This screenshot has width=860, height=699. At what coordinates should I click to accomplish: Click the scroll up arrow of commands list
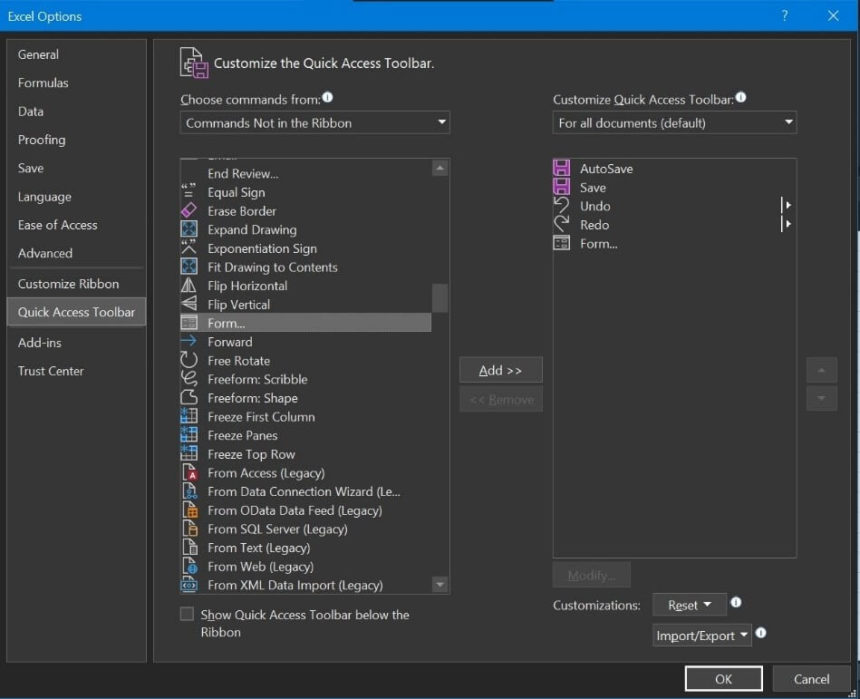440,168
